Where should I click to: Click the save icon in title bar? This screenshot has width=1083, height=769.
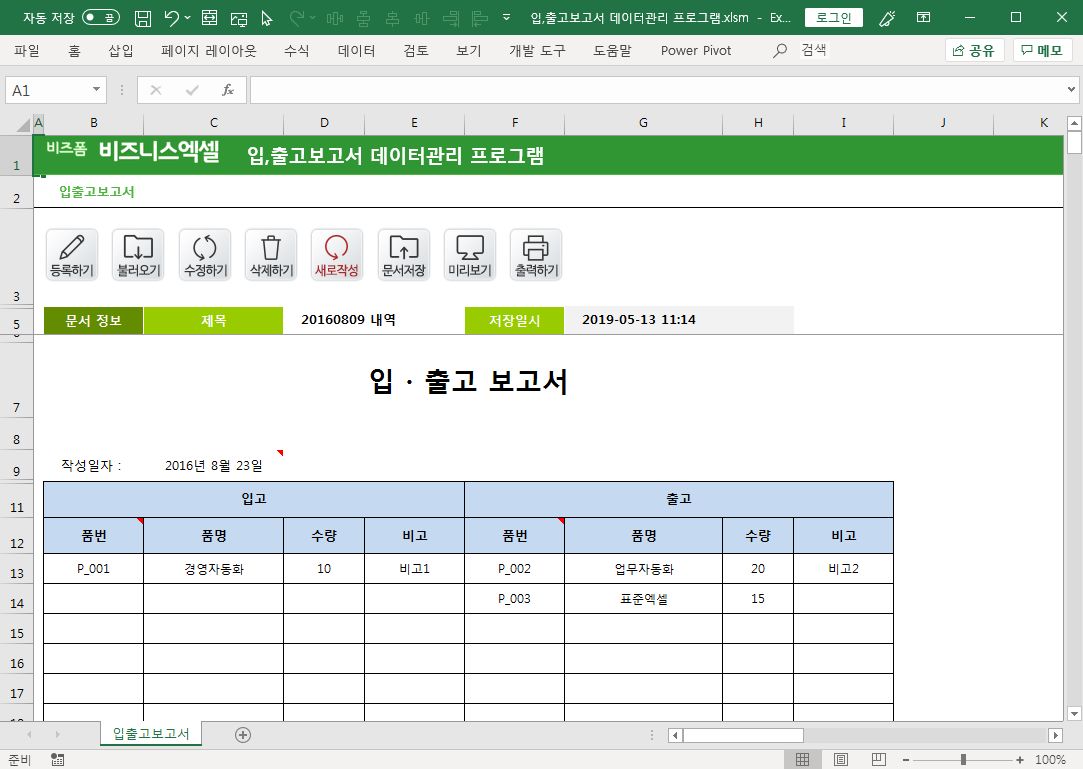pos(143,18)
